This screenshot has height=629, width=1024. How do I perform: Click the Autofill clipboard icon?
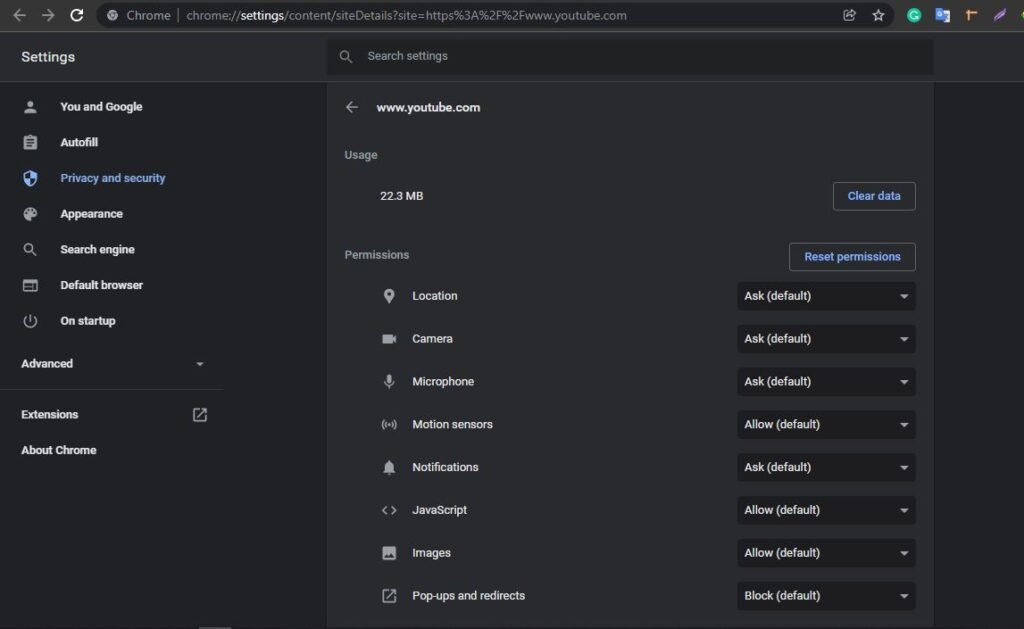(x=30, y=142)
